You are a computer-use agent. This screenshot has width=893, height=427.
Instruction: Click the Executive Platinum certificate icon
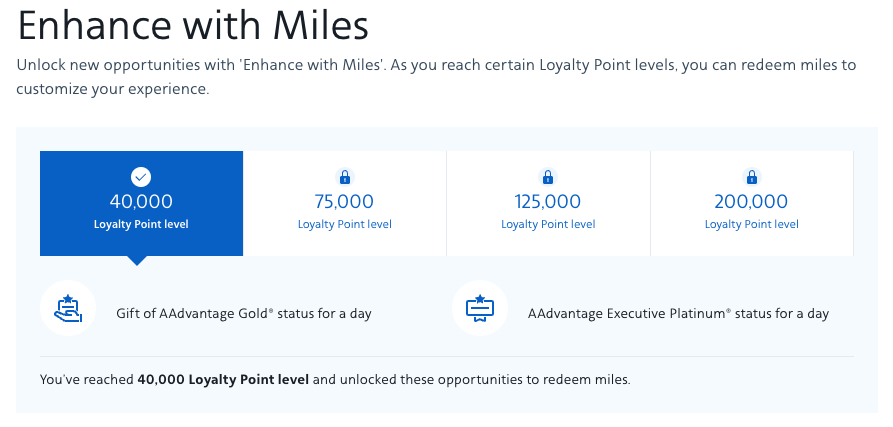(480, 308)
